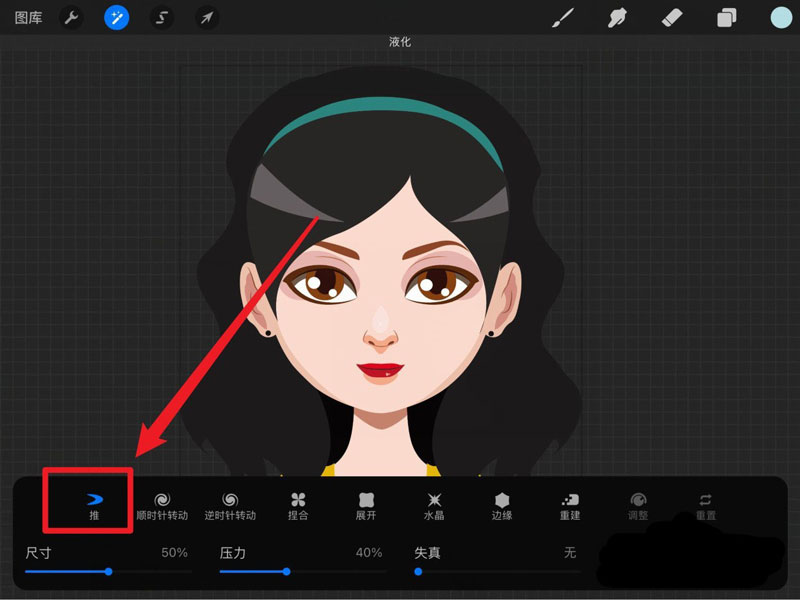
Task: Toggle the Adjustments (magic wand) tool
Action: pos(116,17)
